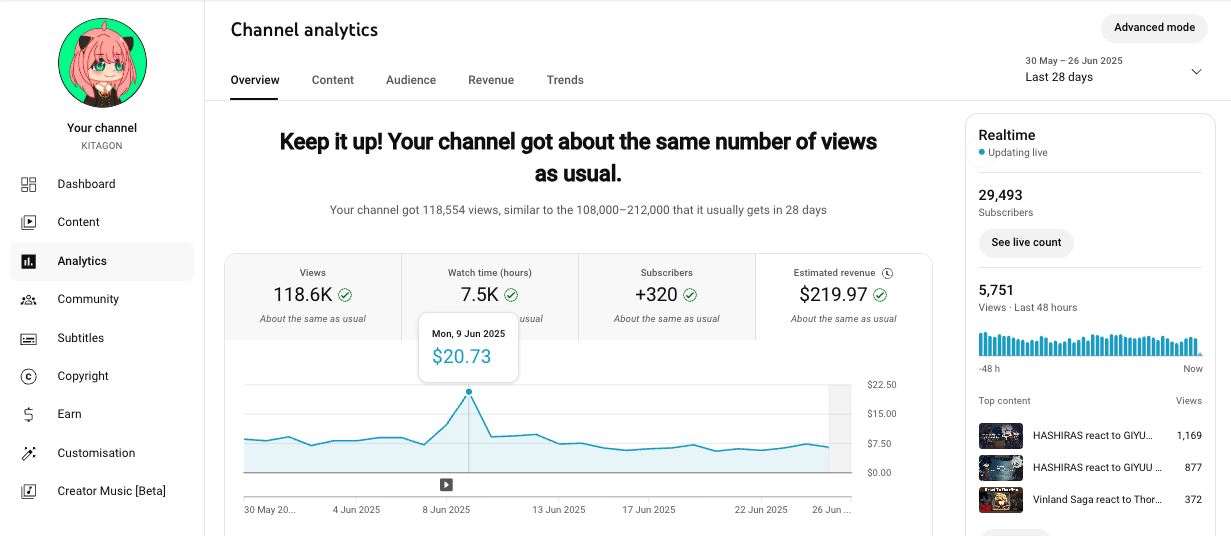Click the channel avatar picture
Screen dimensions: 1231x536
(x=102, y=62)
